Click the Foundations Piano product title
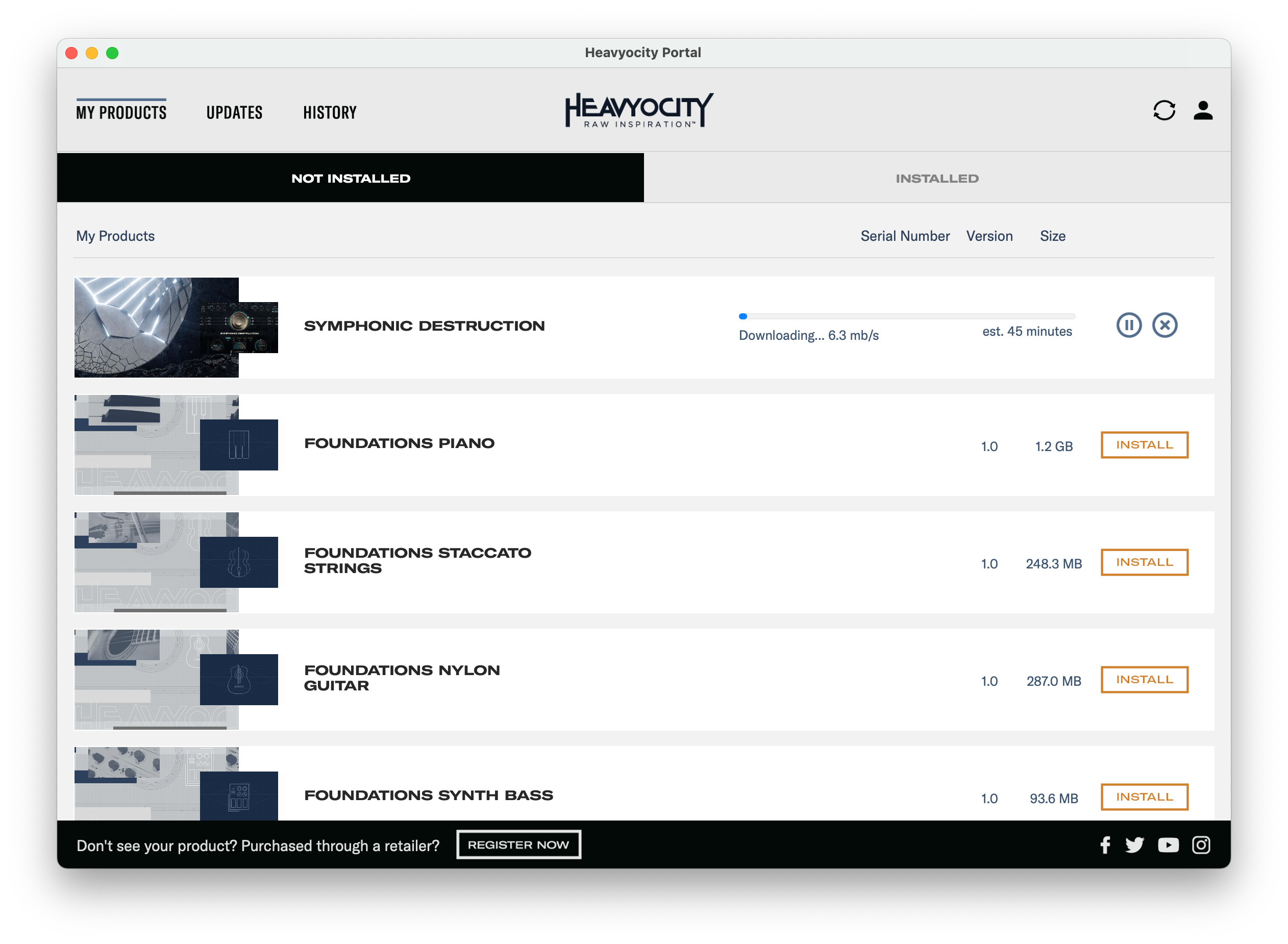 [x=400, y=443]
